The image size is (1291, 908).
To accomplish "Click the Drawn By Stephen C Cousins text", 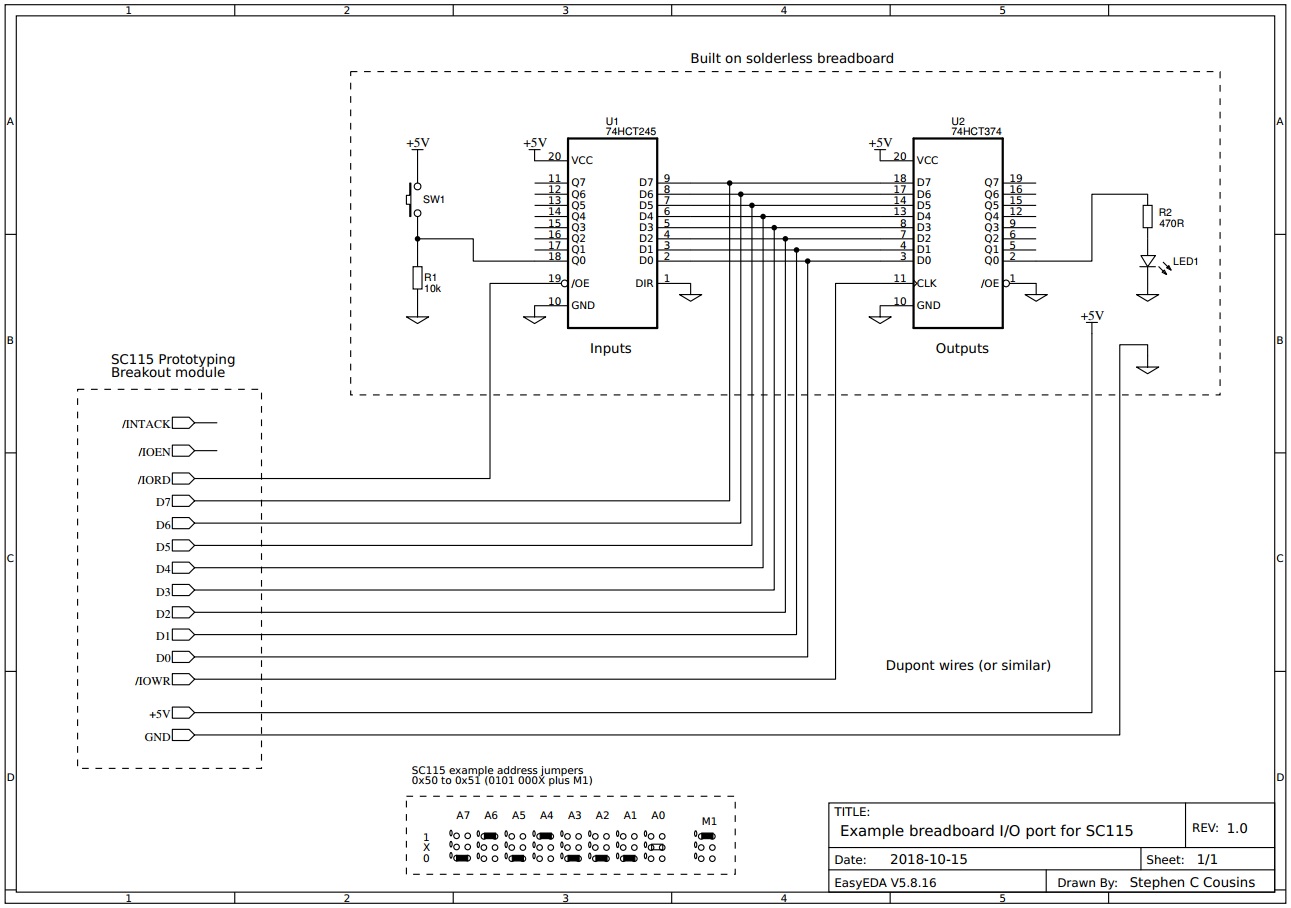I will coord(1158,882).
